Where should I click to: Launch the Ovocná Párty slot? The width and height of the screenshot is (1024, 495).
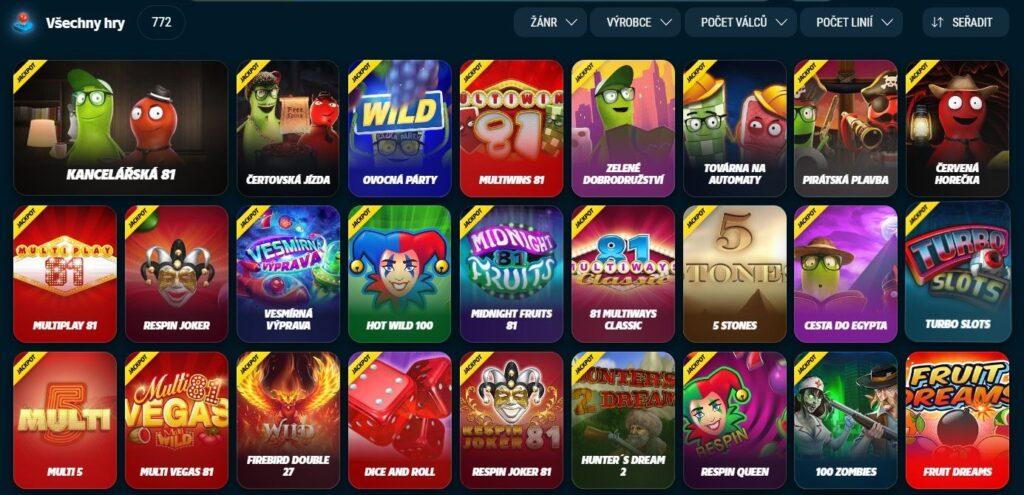pos(400,128)
